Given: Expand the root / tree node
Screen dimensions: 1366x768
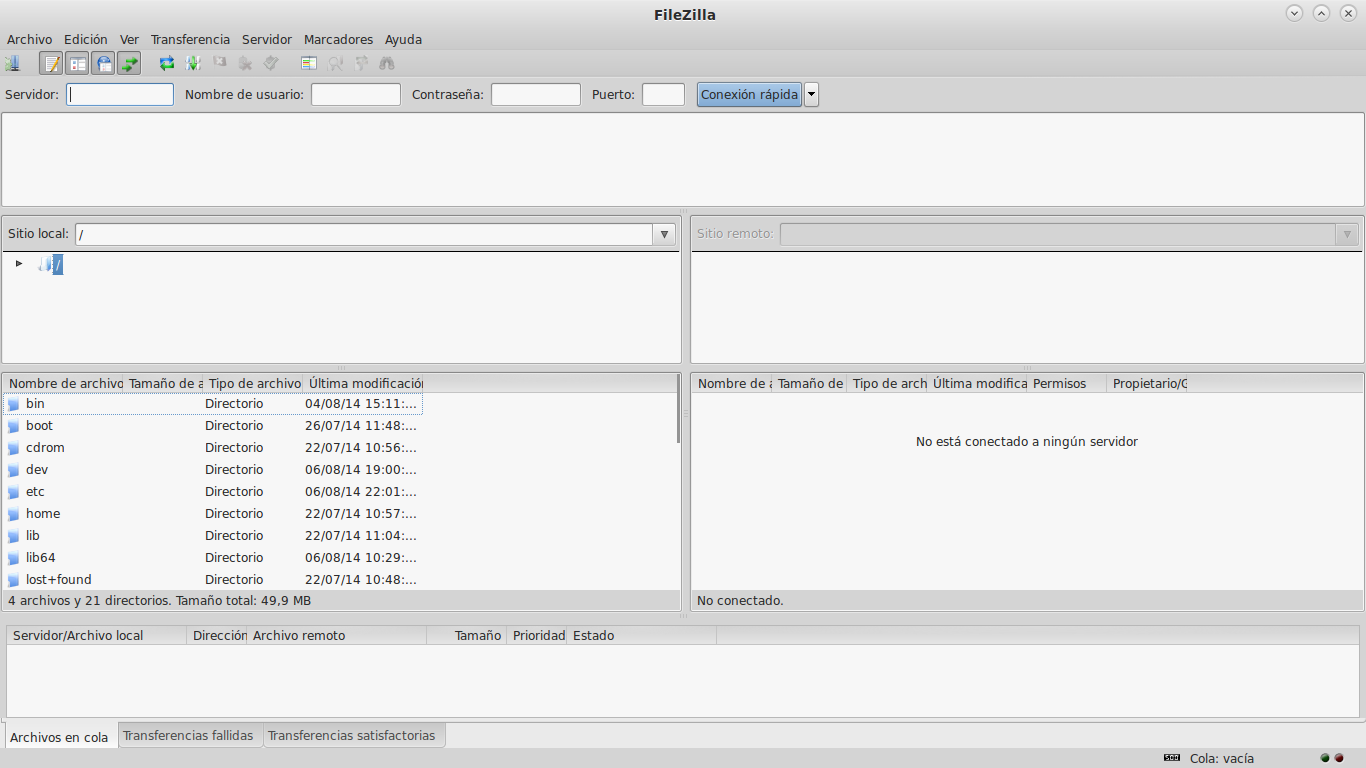Looking at the screenshot, I should point(19,264).
